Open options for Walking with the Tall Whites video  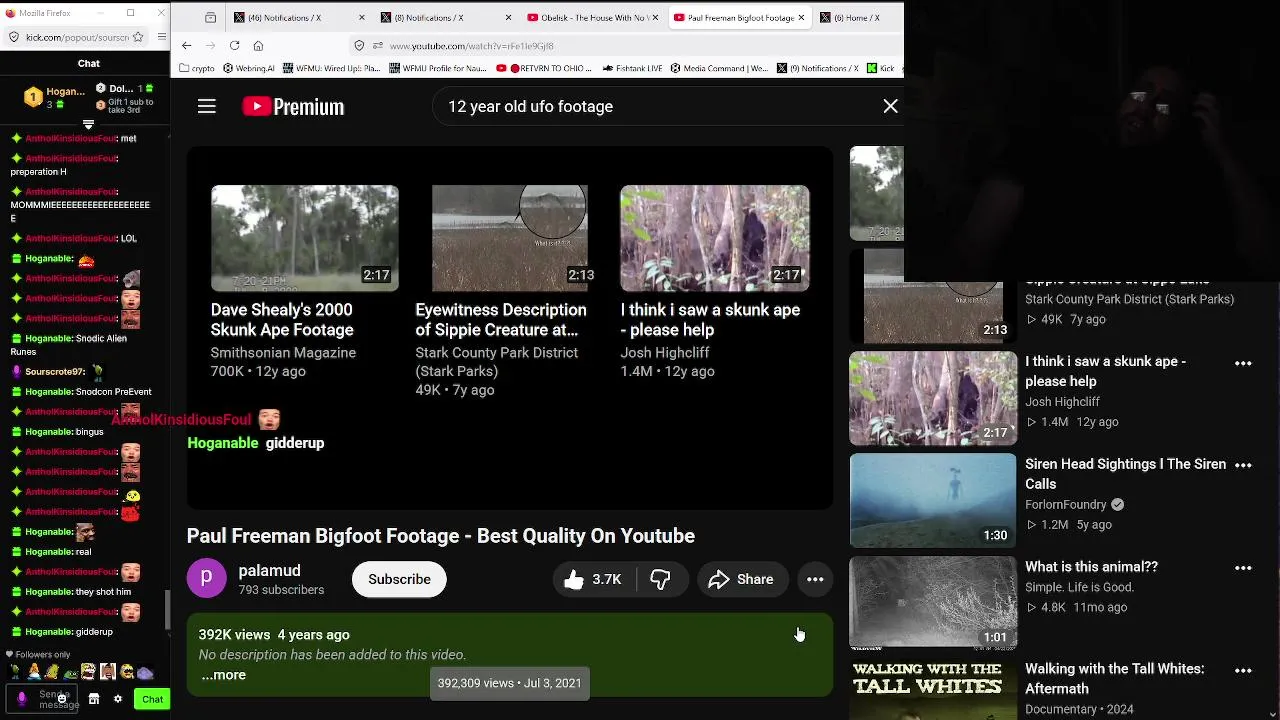pyautogui.click(x=1243, y=671)
